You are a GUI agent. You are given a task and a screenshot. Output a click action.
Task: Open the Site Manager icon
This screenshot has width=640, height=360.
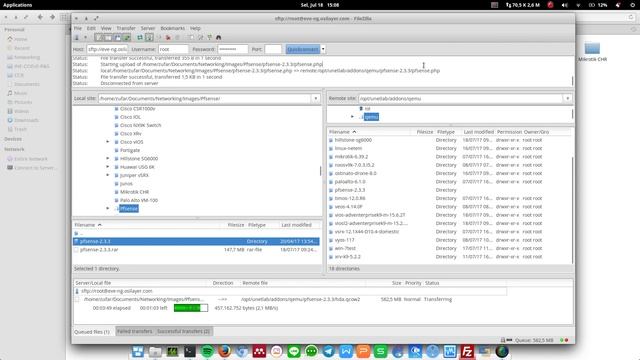coord(76,38)
